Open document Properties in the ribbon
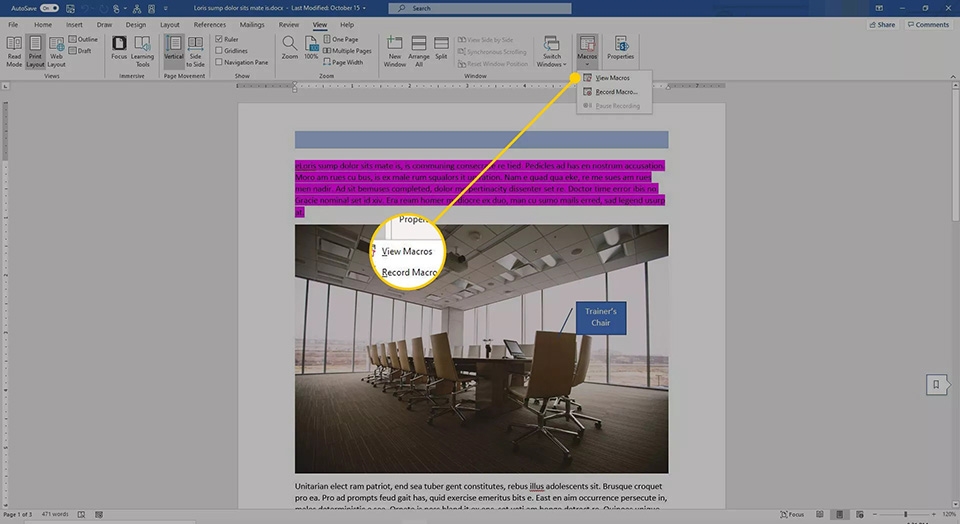This screenshot has width=960, height=524. pos(621,48)
